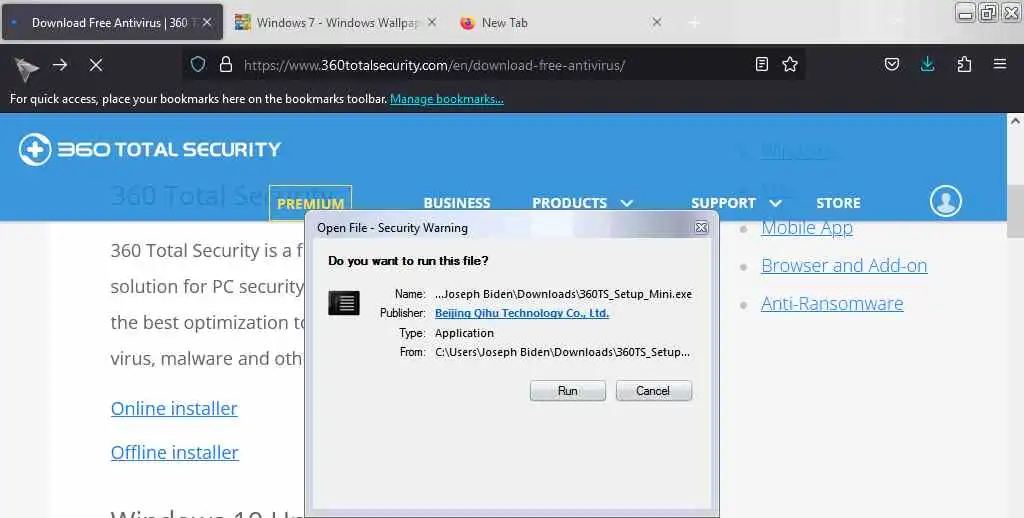Click Cancel in the security warning
1024x518 pixels.
pos(653,391)
